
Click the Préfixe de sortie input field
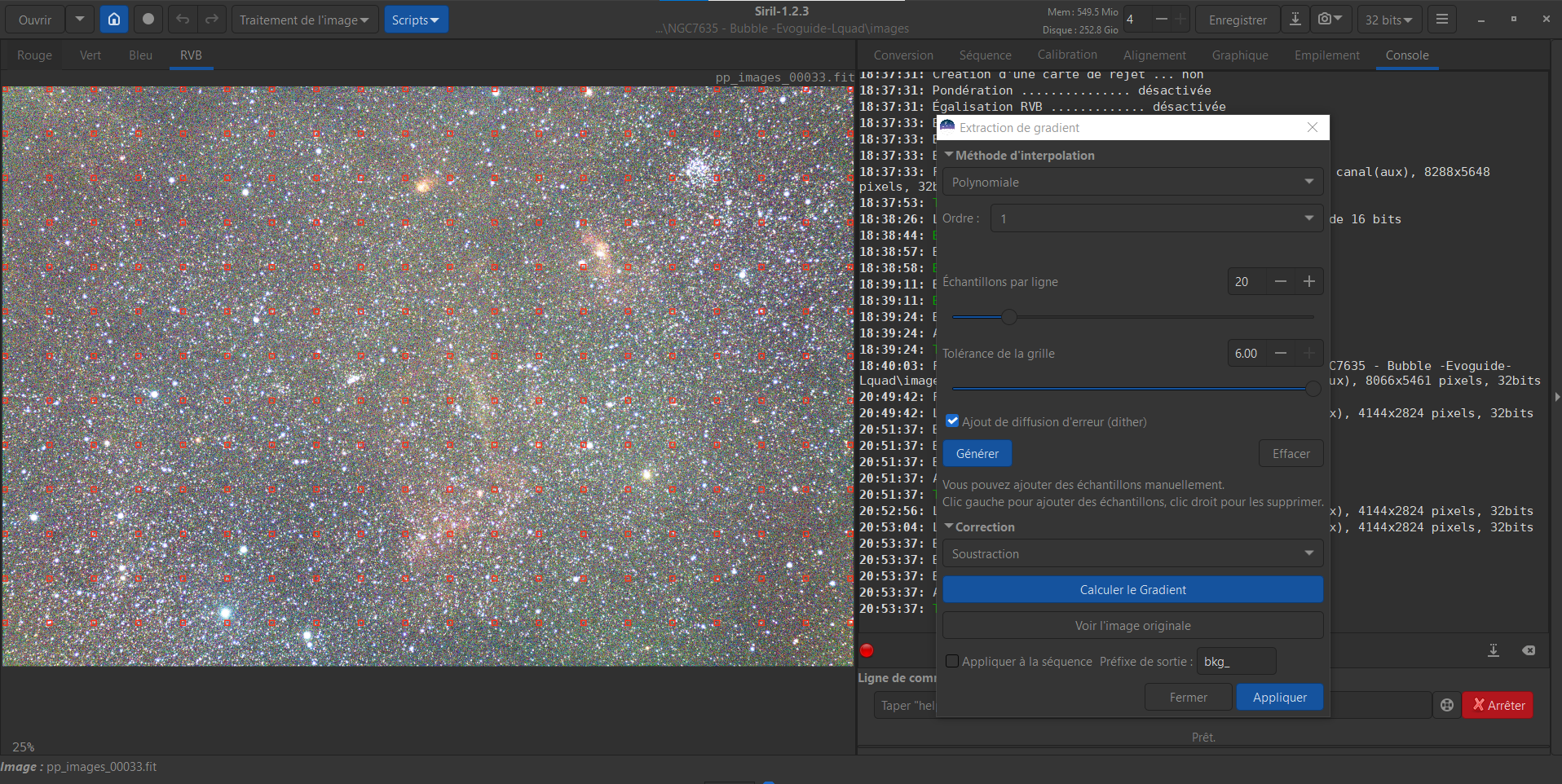(x=1234, y=662)
